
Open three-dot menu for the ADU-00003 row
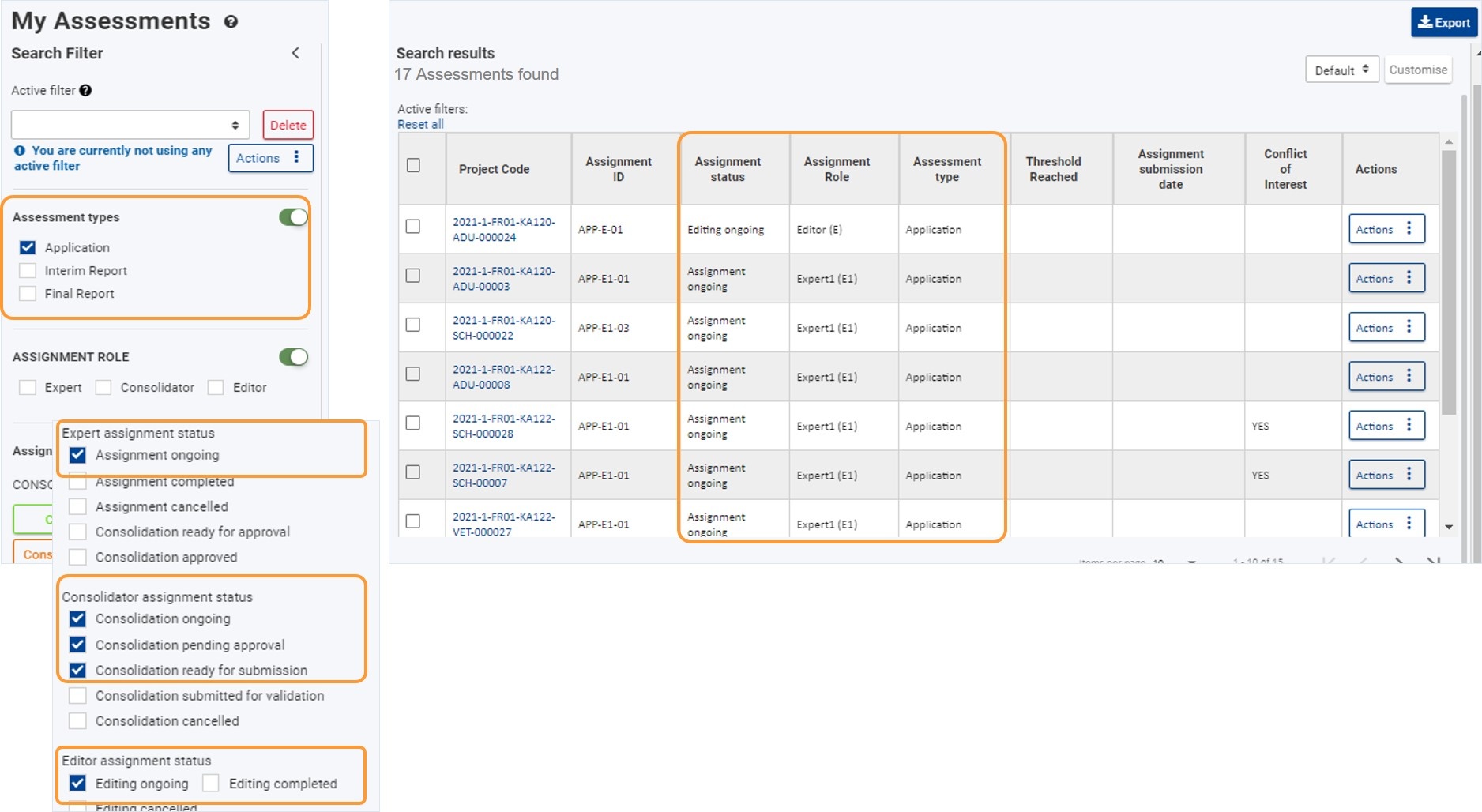1409,277
